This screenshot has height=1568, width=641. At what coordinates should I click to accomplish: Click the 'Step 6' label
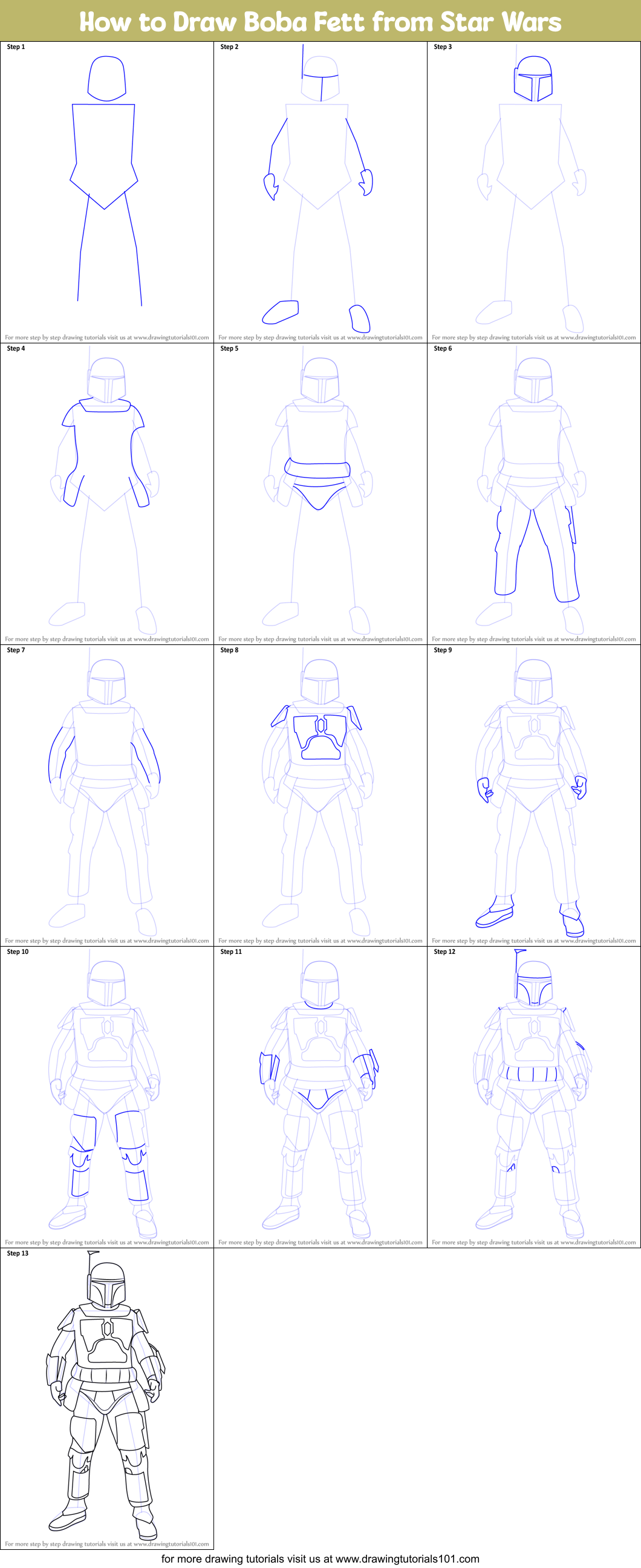pyautogui.click(x=443, y=349)
